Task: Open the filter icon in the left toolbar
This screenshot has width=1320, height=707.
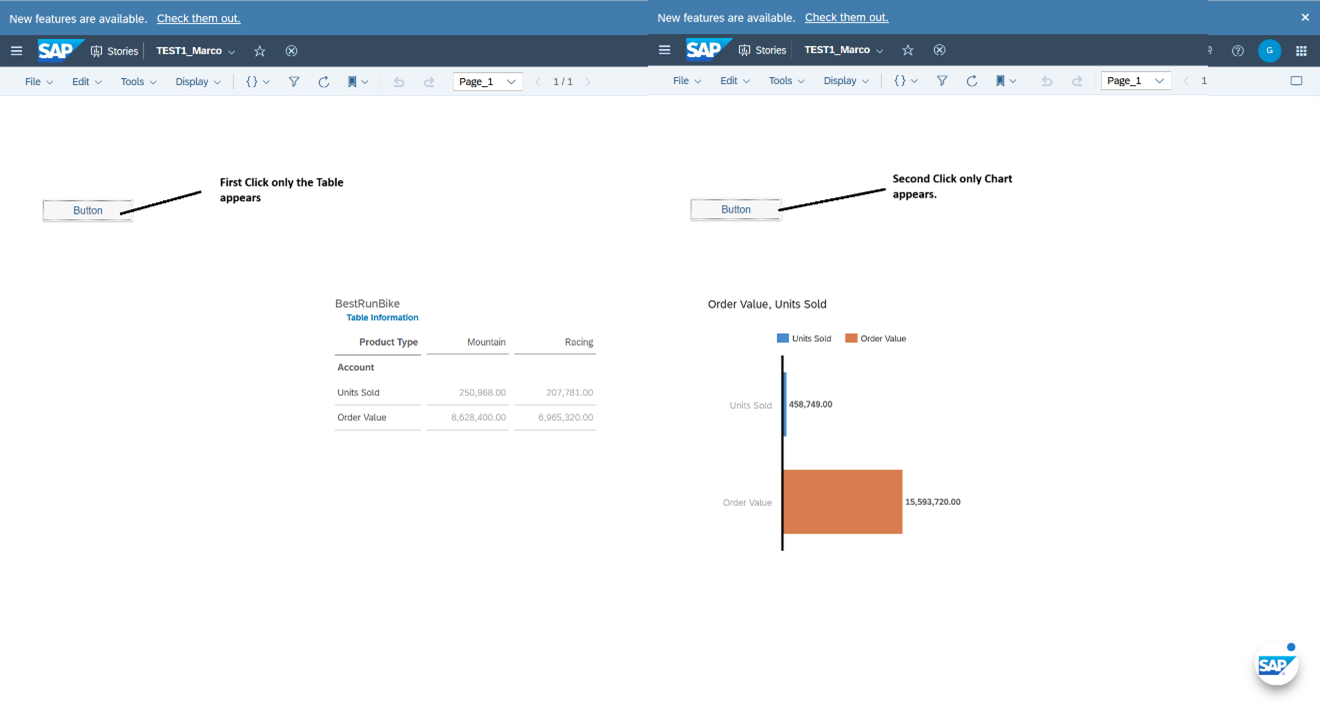Action: (292, 81)
